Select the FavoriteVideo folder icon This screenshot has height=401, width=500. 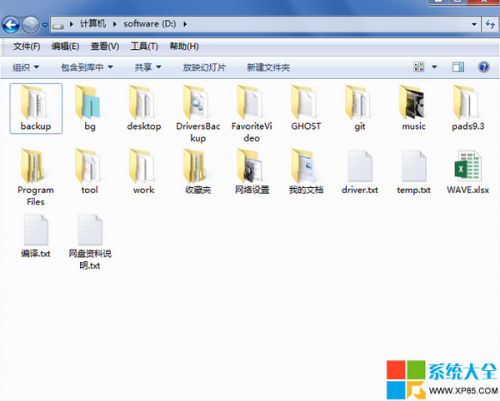250,102
